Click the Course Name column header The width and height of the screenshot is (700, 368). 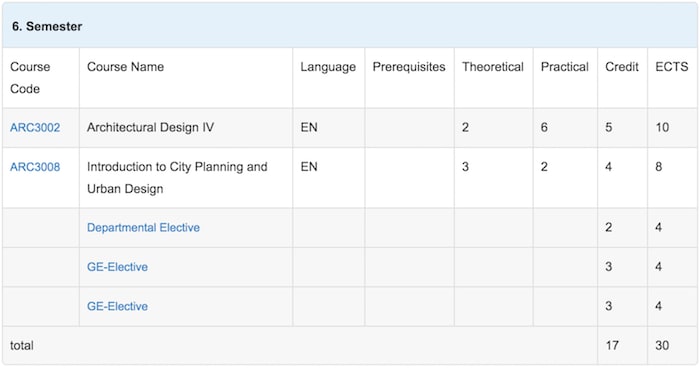tap(125, 67)
